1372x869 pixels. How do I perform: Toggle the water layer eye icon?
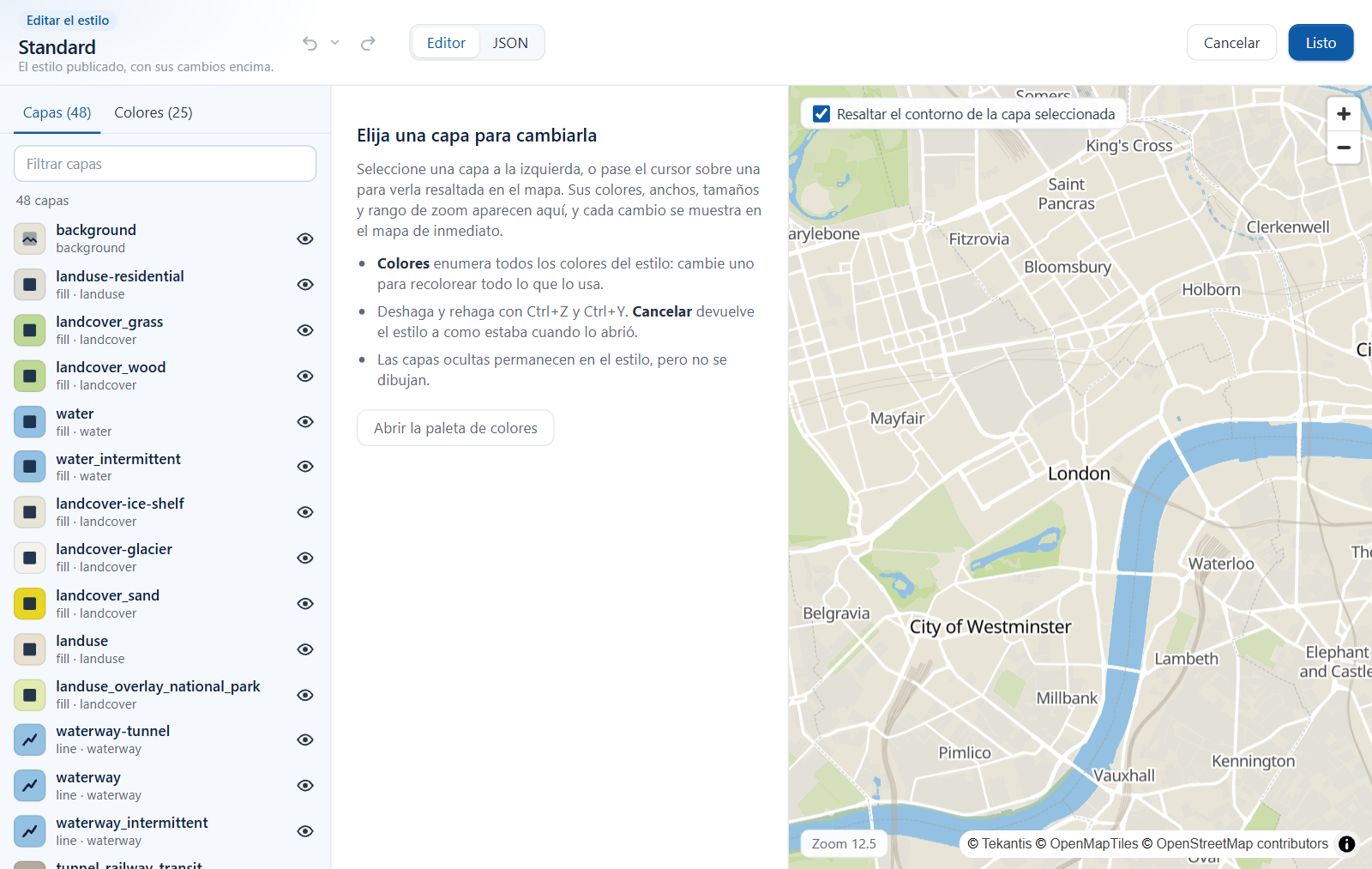[305, 422]
